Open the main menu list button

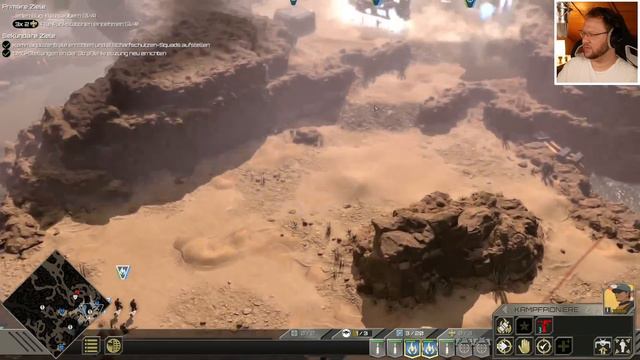(91, 346)
